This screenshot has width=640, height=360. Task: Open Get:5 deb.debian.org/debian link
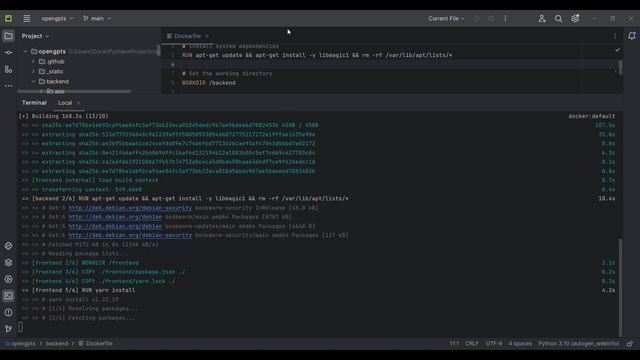(115, 226)
